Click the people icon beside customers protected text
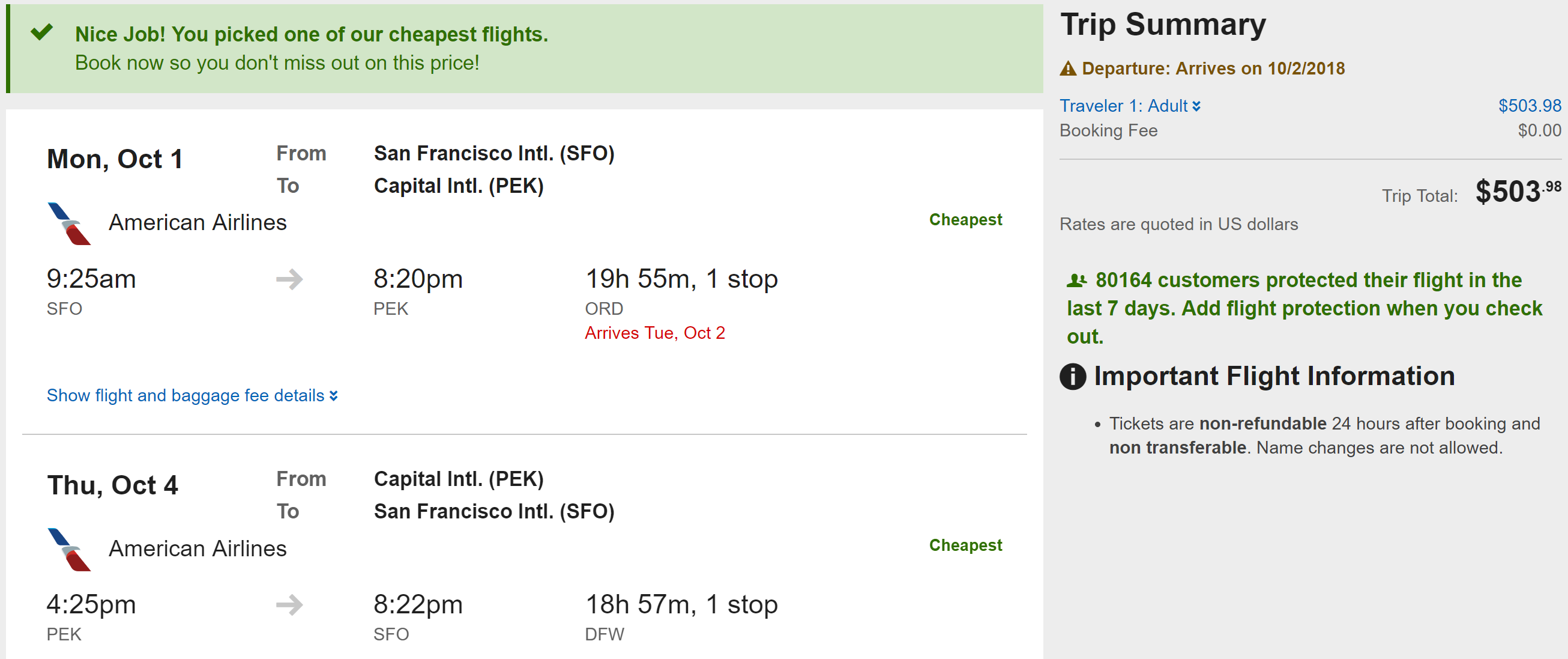The width and height of the screenshot is (1568, 659). 1076,281
